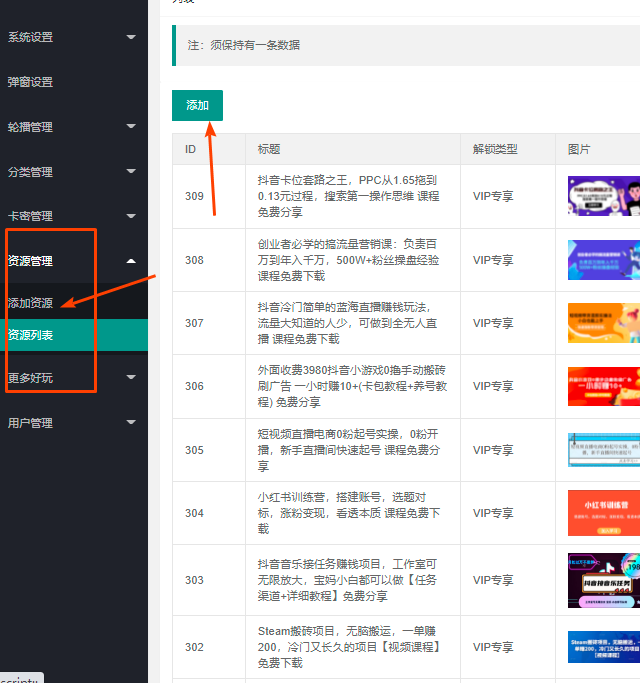Click VIP专享 cell in row 308

pos(493,260)
